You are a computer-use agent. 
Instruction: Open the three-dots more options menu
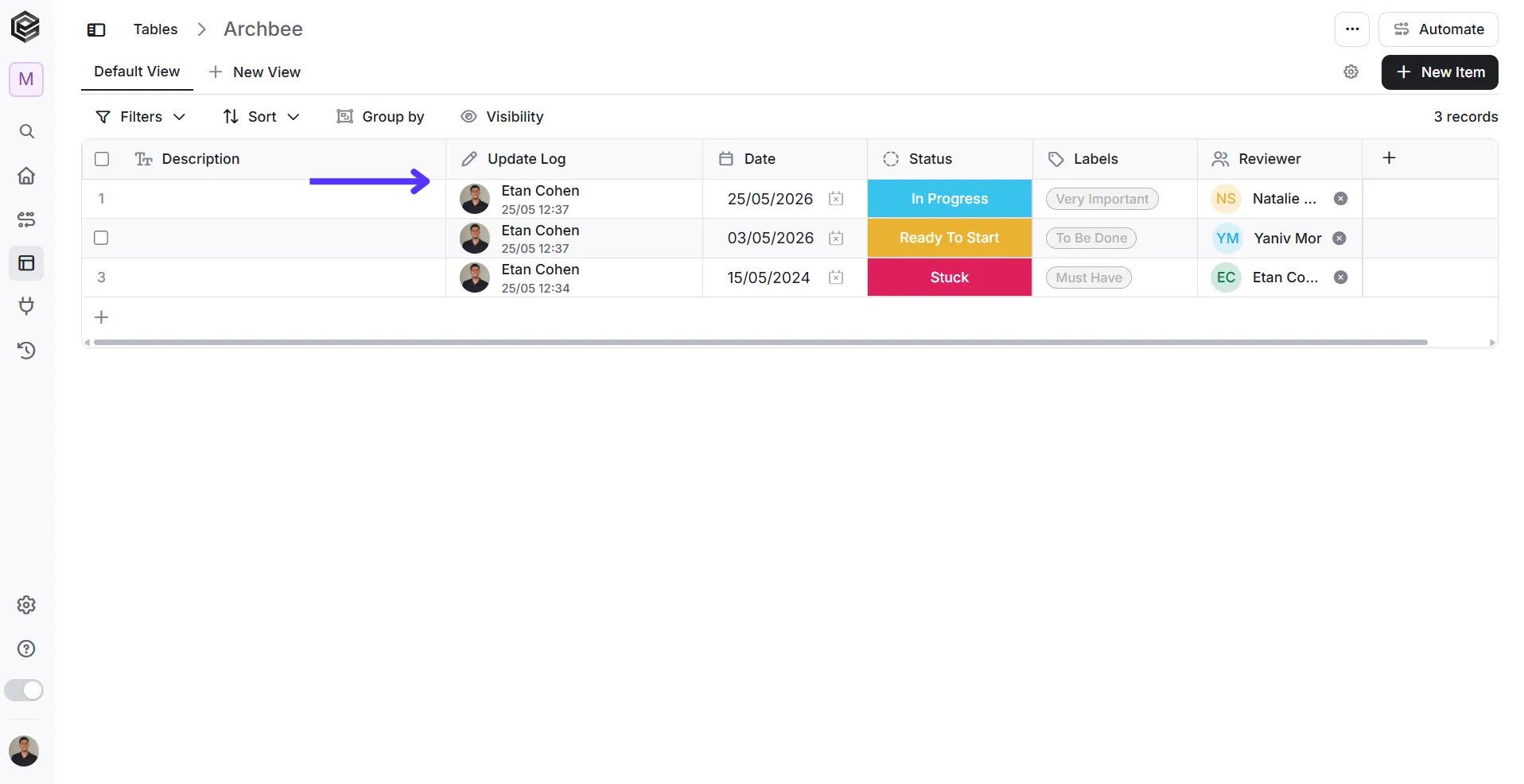1352,29
